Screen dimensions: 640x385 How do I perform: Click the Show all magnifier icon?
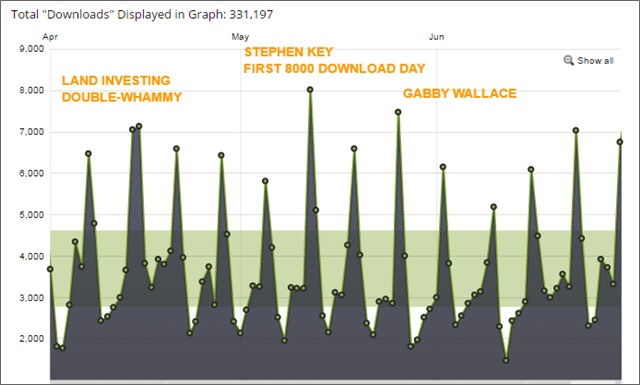point(569,60)
